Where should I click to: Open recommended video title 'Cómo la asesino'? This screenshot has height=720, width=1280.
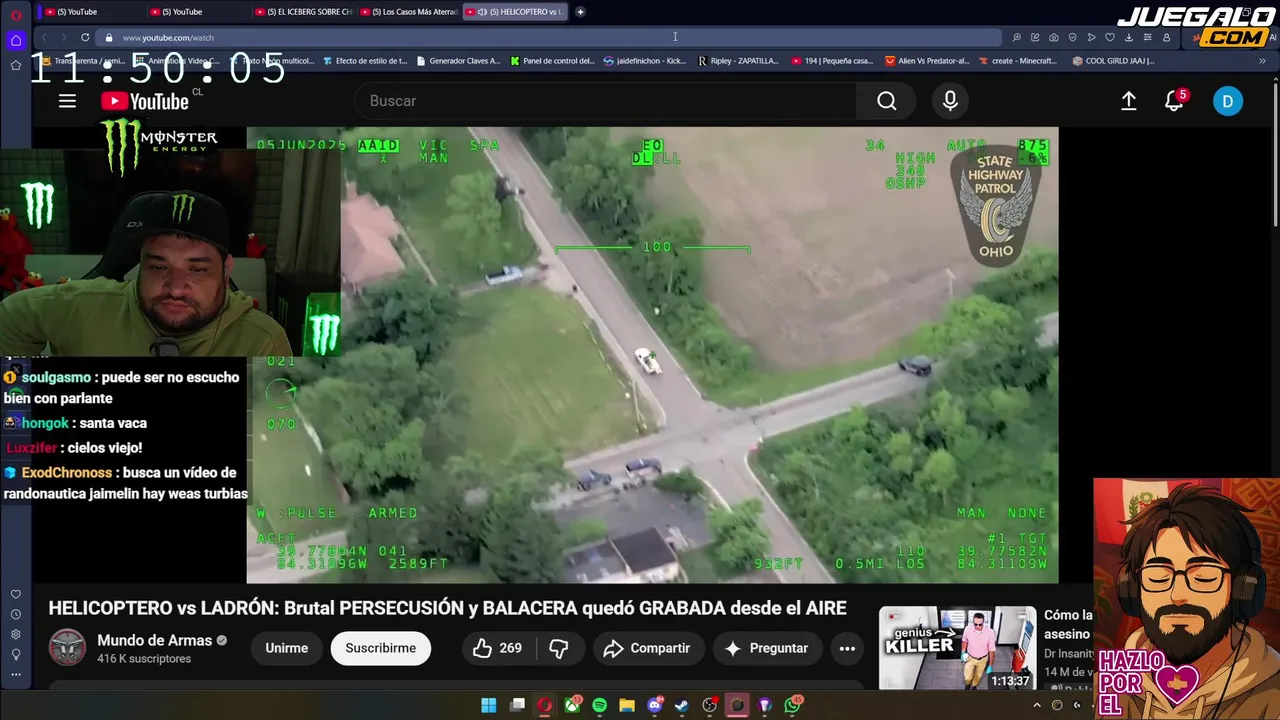coord(1068,624)
